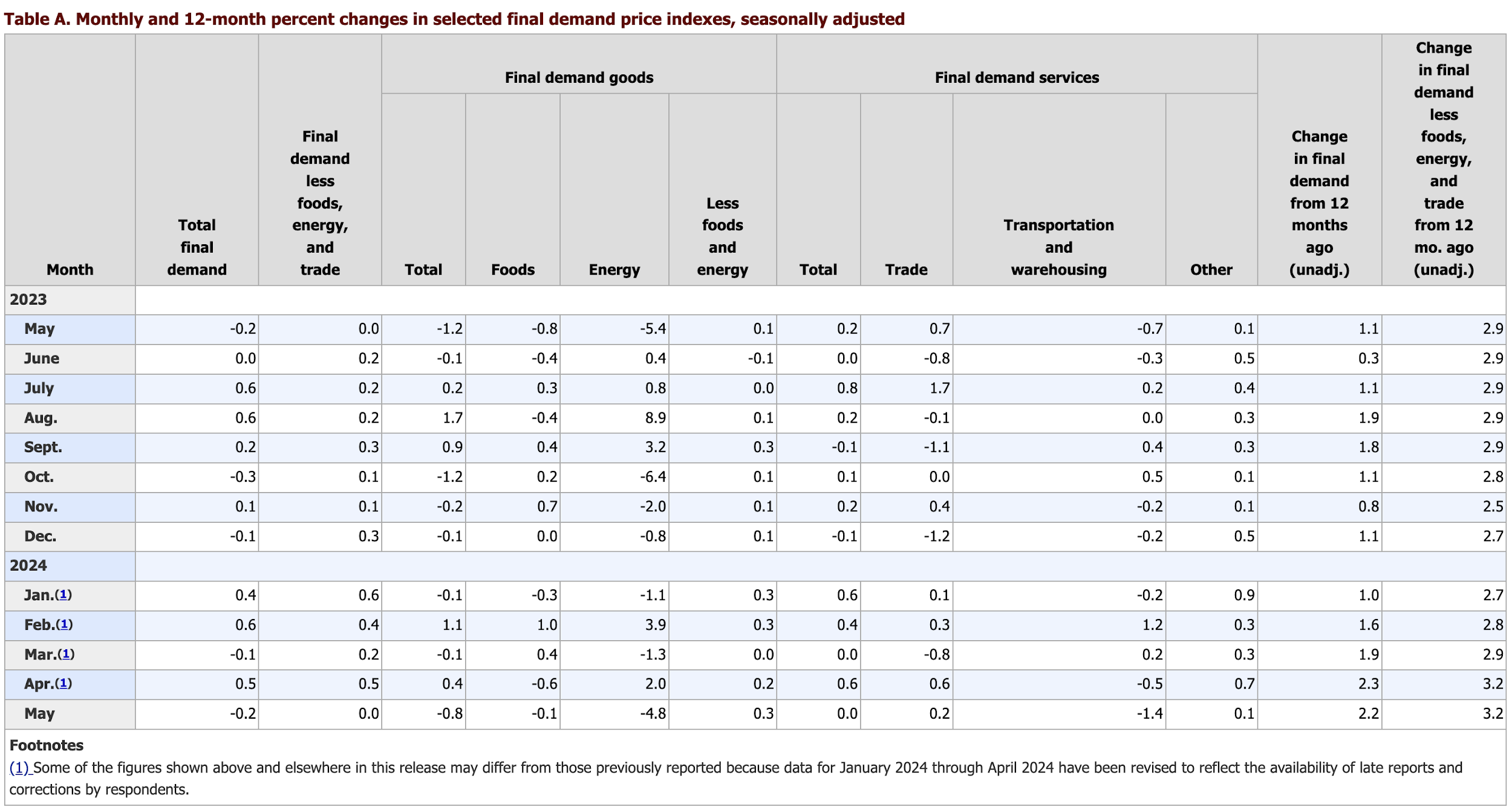The width and height of the screenshot is (1512, 810).
Task: Click the Aug. row label
Action: [41, 418]
